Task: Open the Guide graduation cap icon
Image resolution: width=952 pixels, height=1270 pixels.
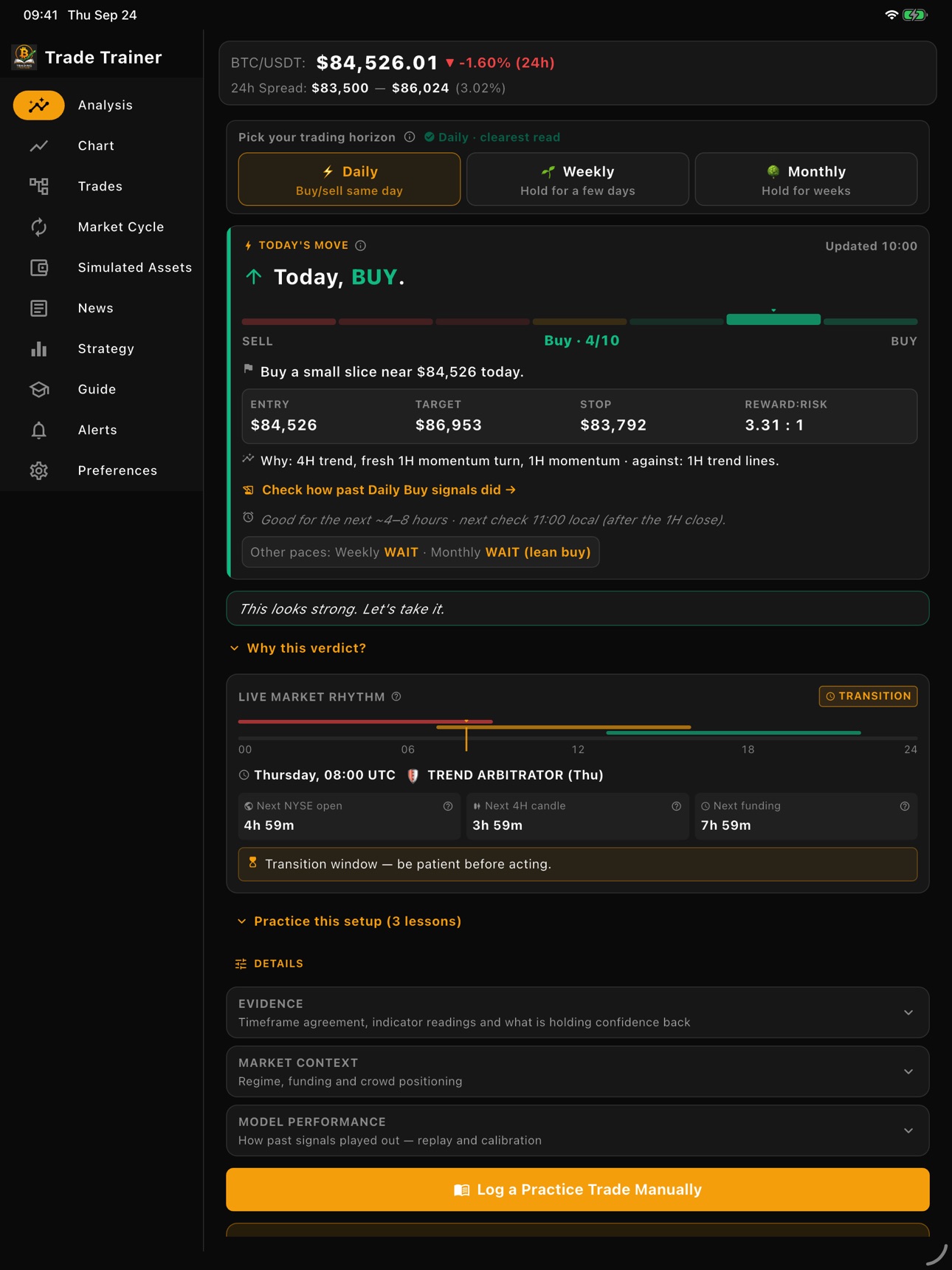Action: point(39,389)
